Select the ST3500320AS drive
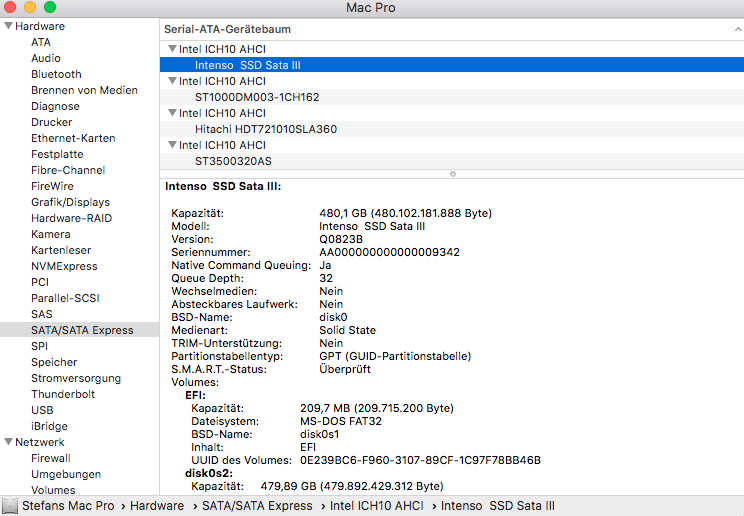Screen dimensions: 744x516 [452, 161]
